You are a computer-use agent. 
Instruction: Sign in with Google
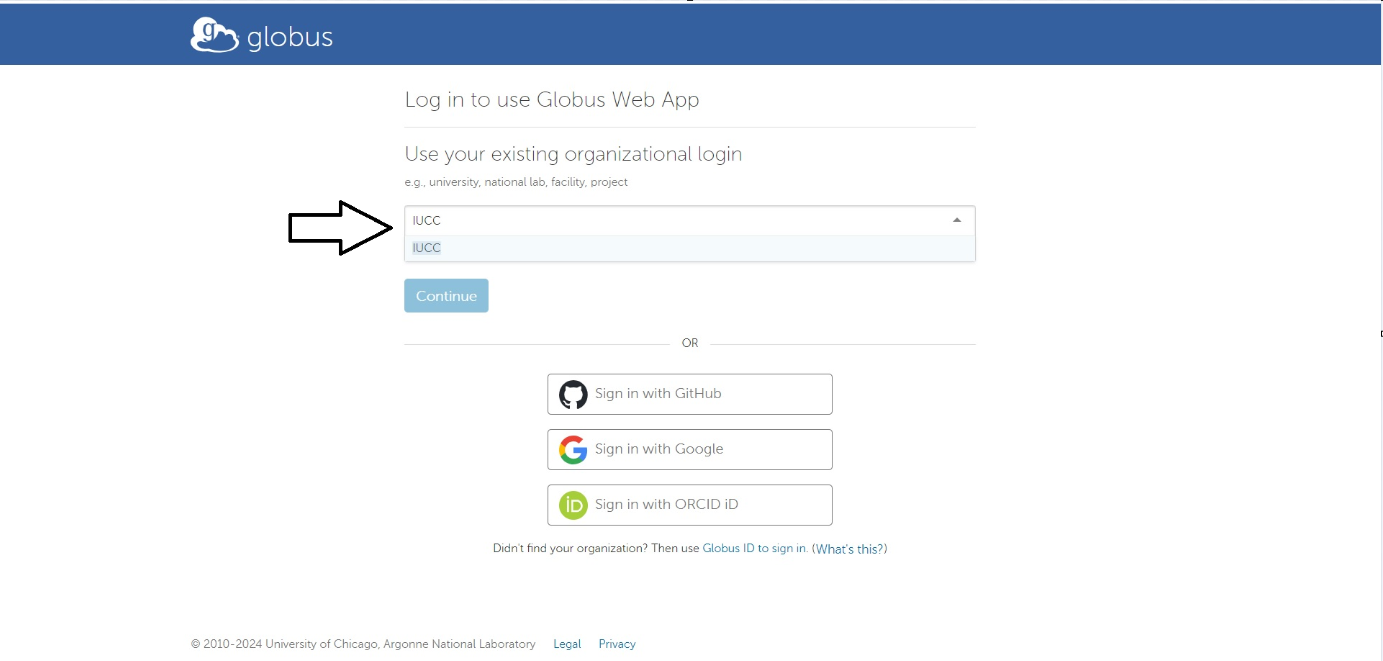tap(690, 450)
